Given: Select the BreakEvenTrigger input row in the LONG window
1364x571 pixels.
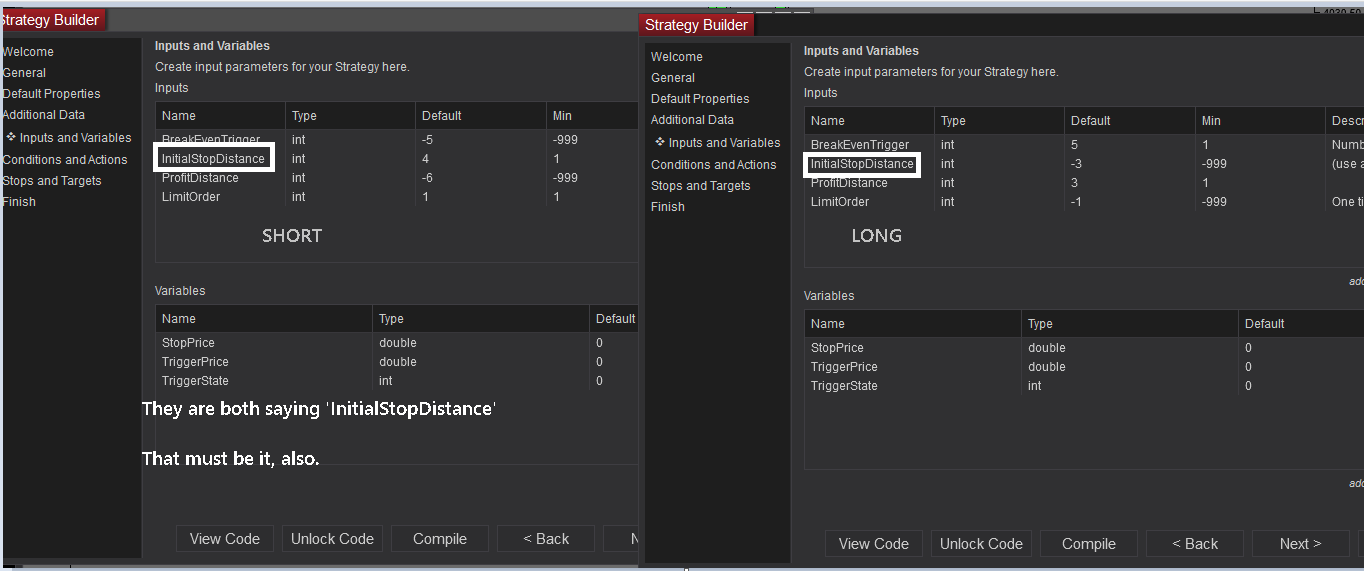Looking at the screenshot, I should point(859,144).
